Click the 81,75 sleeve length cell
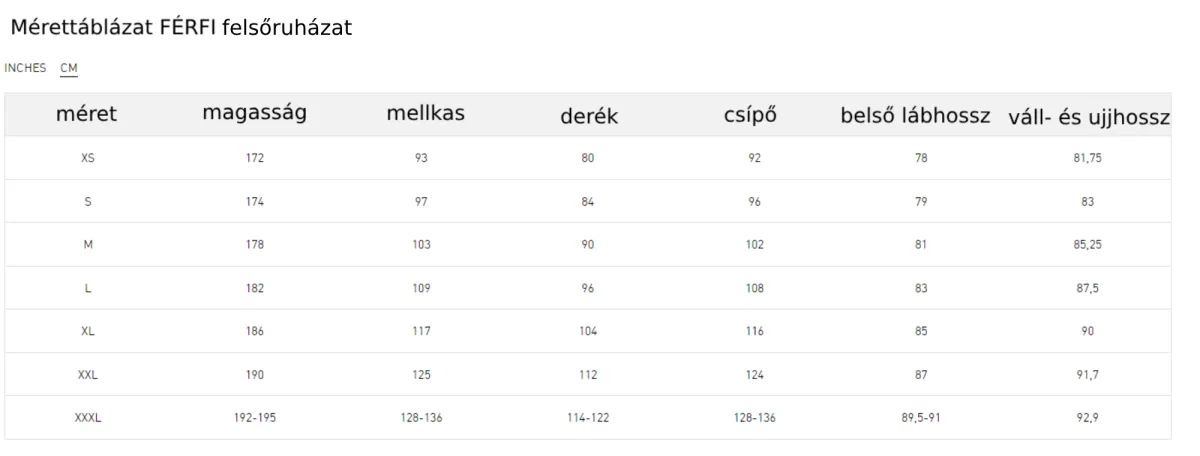The image size is (1200, 456). pyautogui.click(x=1087, y=158)
